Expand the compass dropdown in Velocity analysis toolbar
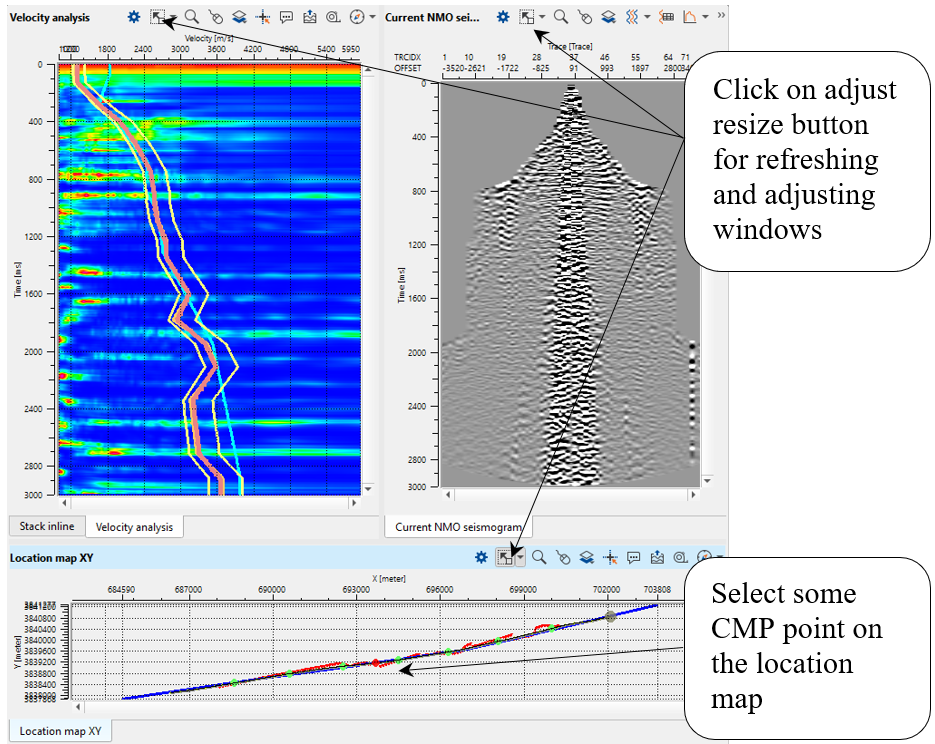Screen dimensions: 935x744 [x=372, y=17]
